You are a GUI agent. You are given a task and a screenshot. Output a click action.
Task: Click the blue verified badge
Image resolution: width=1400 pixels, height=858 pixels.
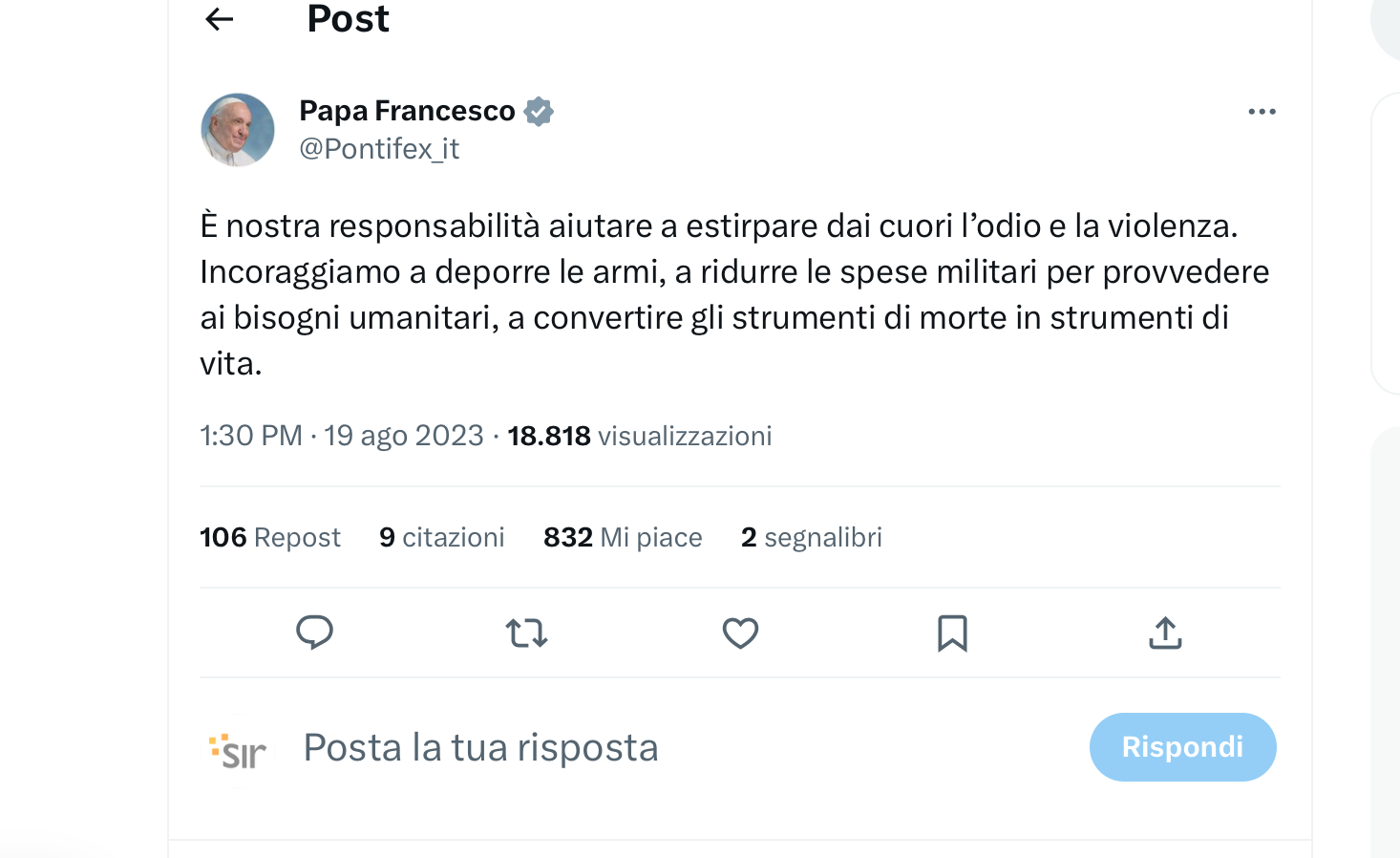tap(539, 112)
